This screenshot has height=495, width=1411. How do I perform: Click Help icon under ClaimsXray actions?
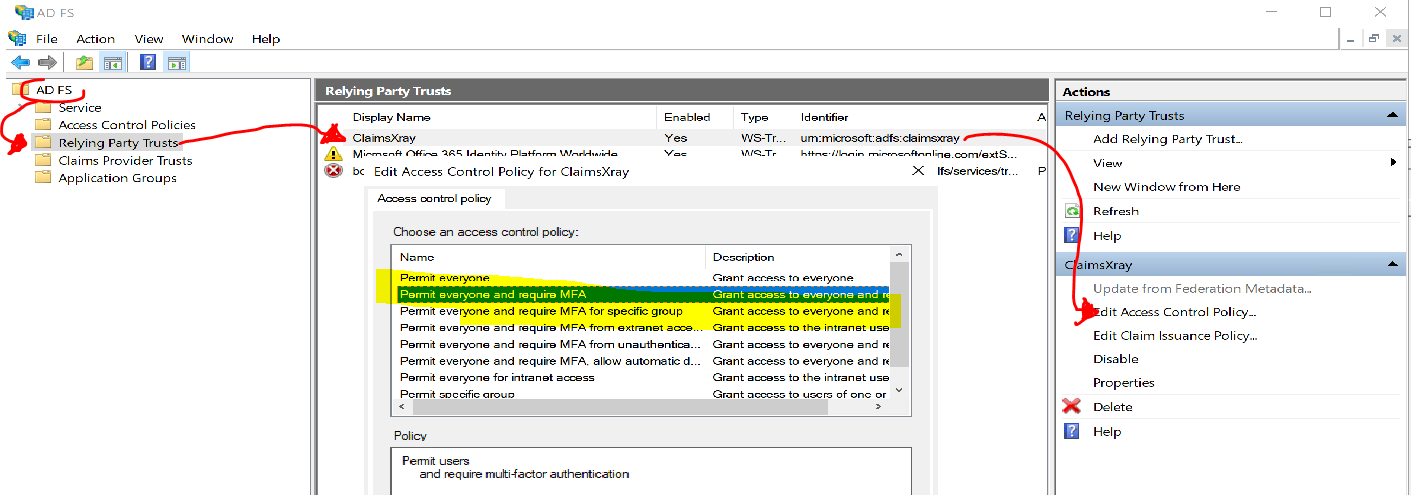(x=1072, y=432)
